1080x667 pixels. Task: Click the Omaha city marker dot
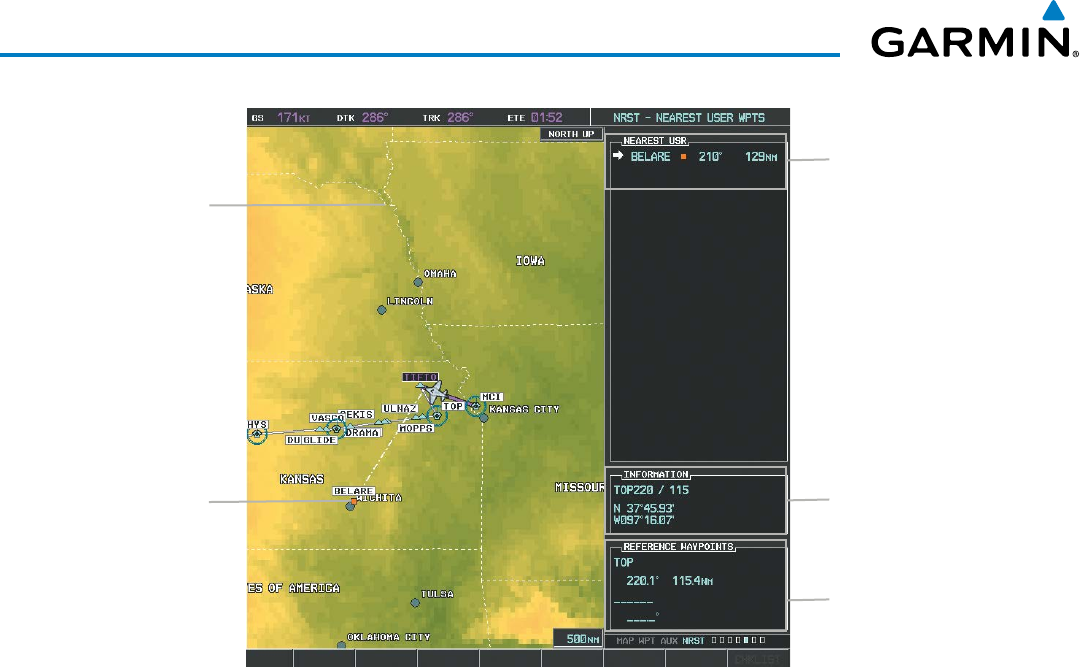click(x=418, y=282)
